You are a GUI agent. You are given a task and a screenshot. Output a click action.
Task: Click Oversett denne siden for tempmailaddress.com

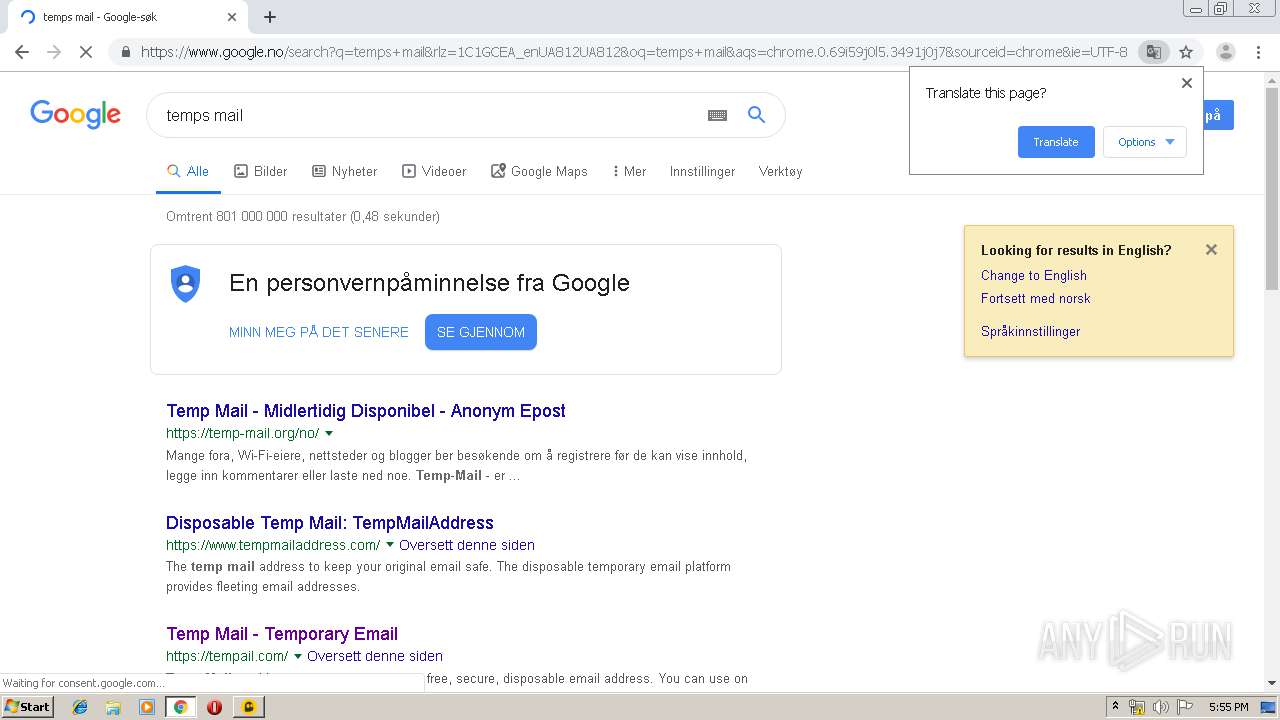pyautogui.click(x=467, y=545)
